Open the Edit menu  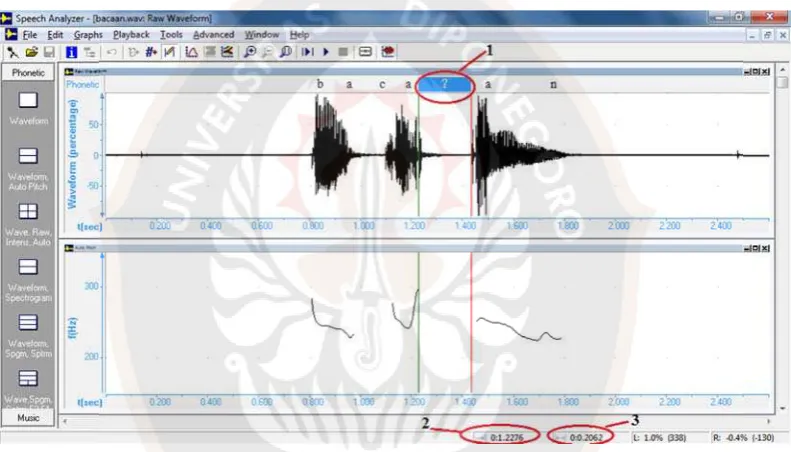point(55,35)
